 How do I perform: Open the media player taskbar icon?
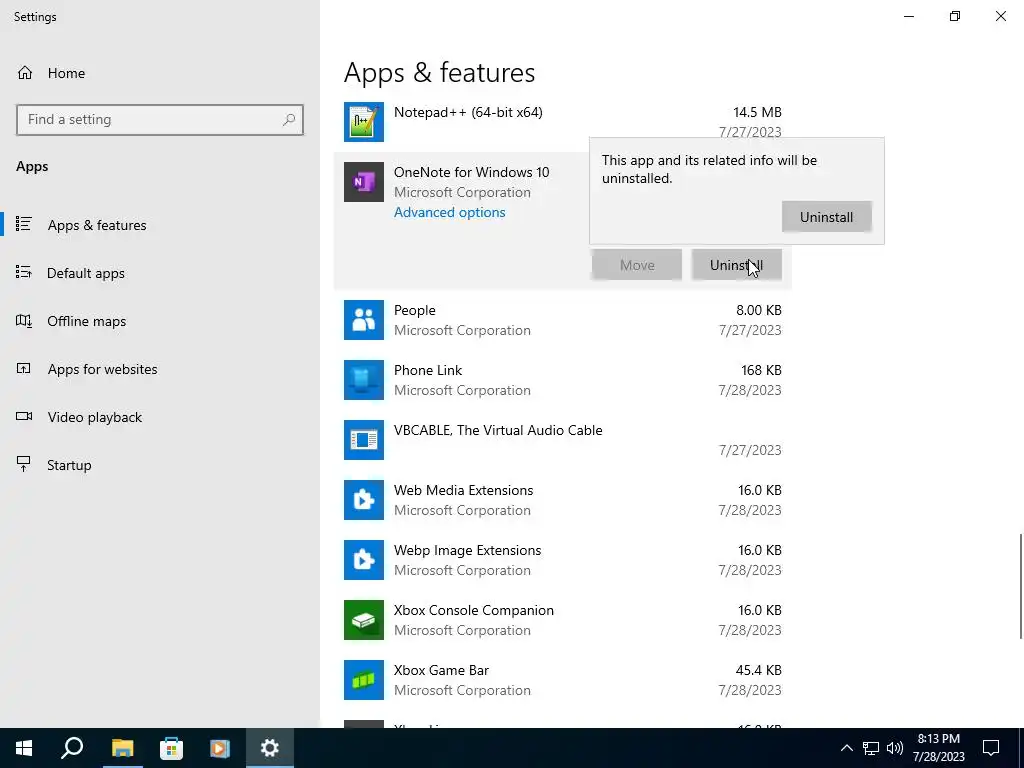pyautogui.click(x=220, y=748)
